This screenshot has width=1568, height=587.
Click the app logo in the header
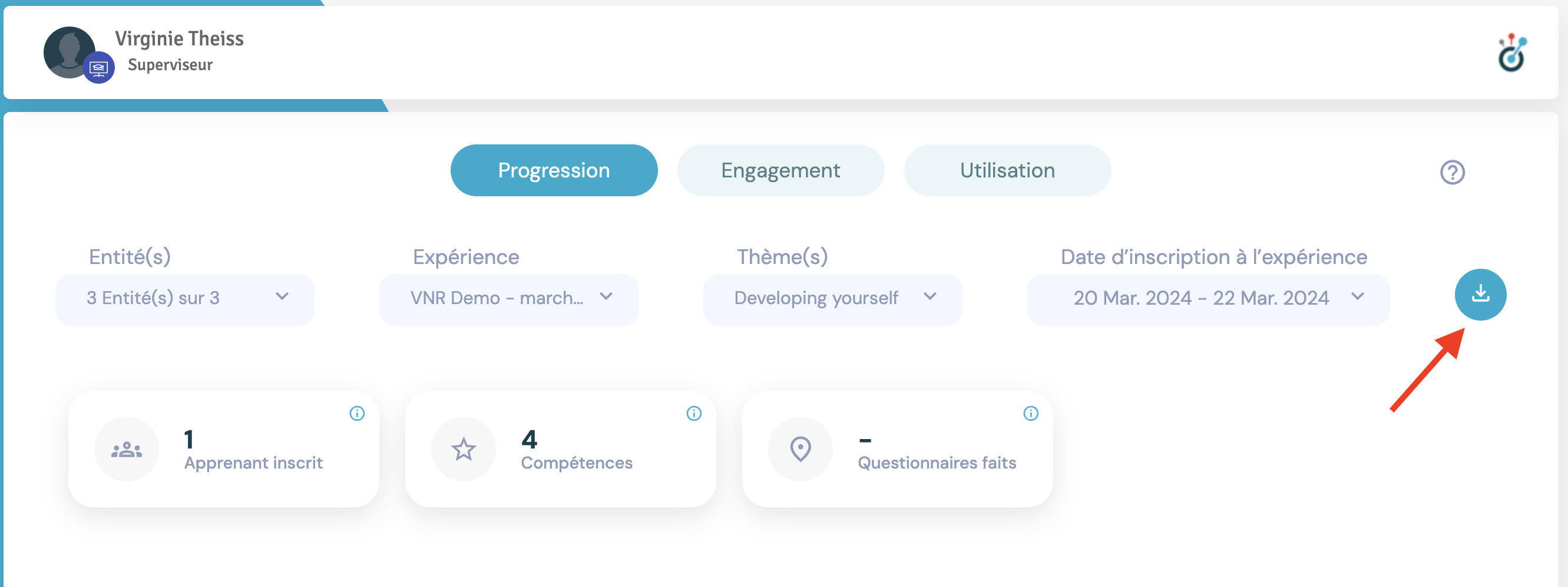(x=1511, y=54)
